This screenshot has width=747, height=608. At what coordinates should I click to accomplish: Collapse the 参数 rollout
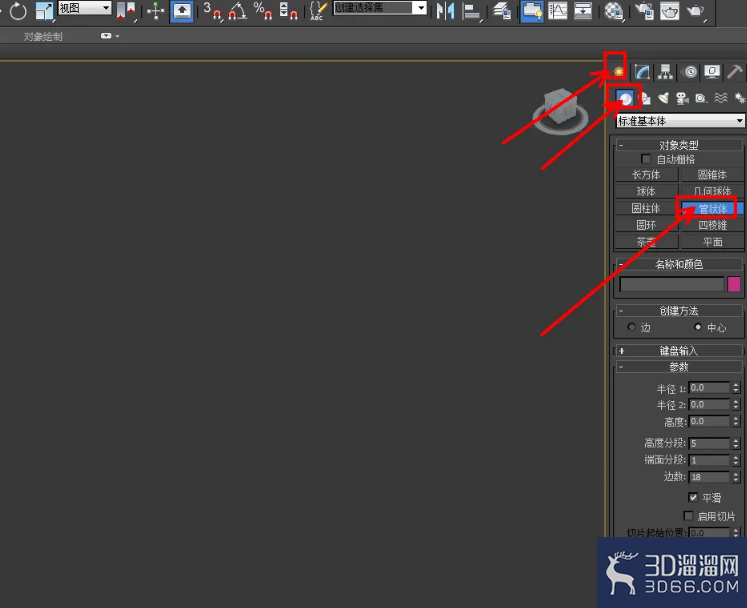(679, 367)
